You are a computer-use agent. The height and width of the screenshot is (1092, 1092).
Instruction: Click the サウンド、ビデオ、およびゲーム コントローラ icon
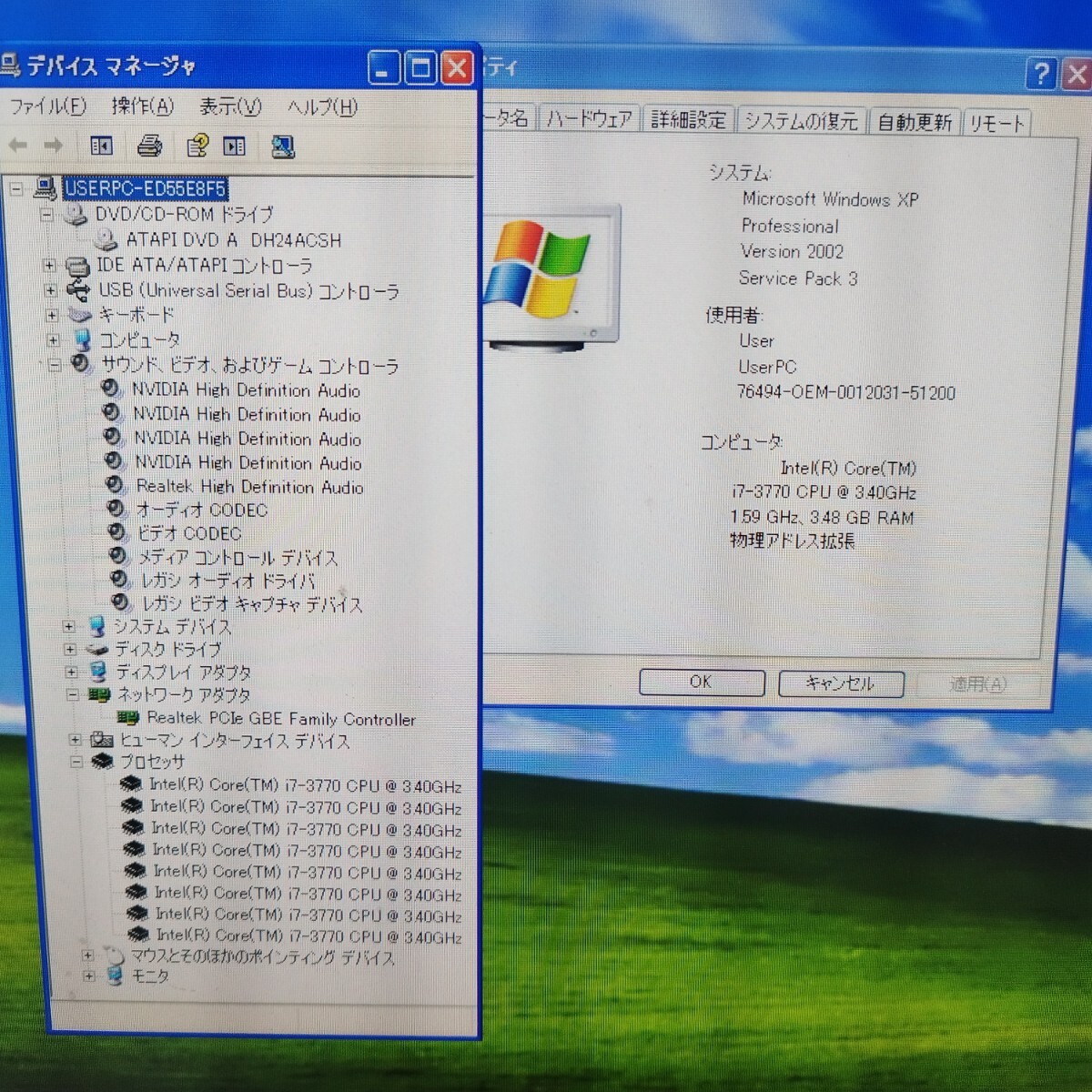(81, 364)
